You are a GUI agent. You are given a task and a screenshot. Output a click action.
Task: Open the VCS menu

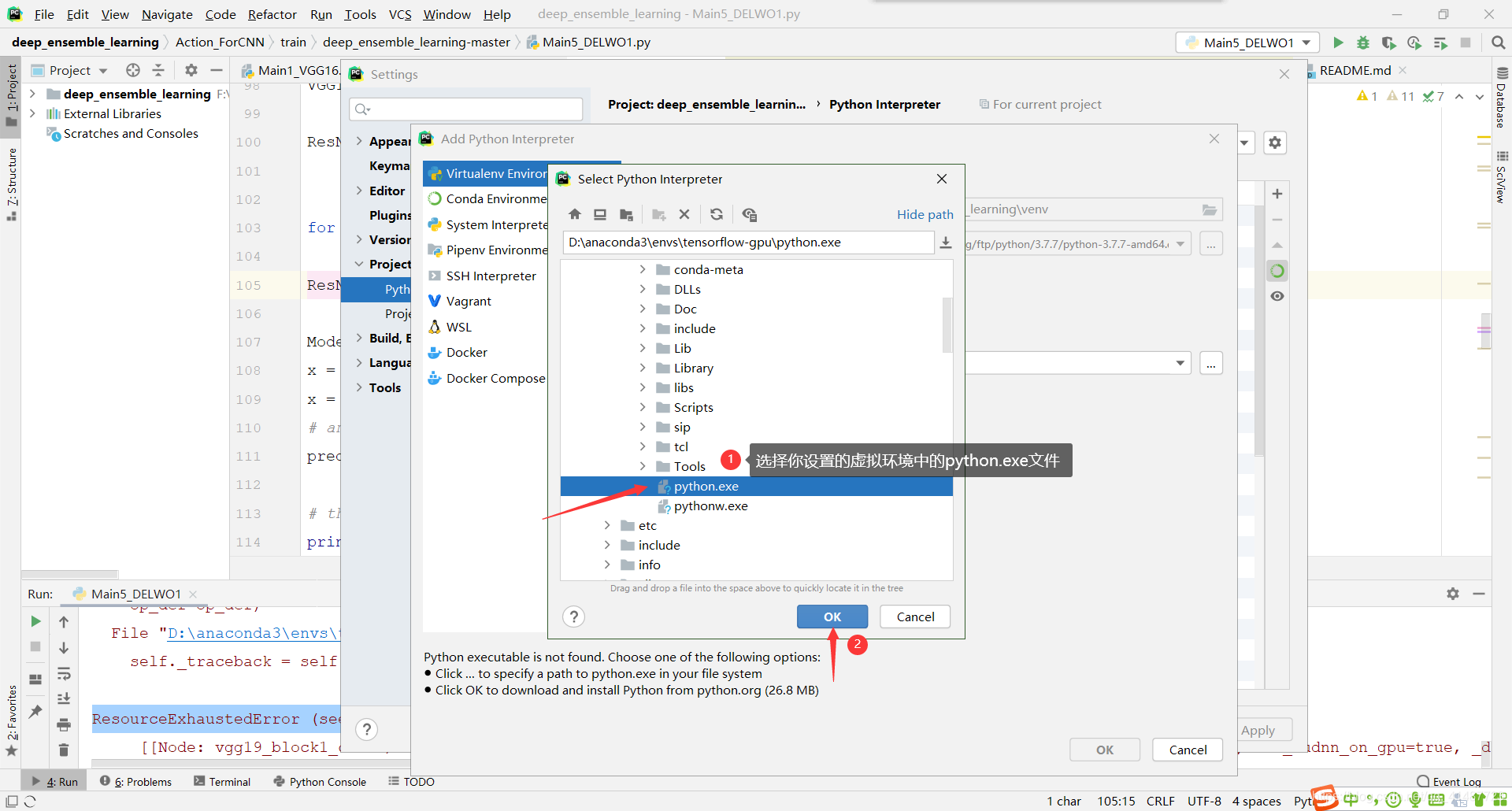(x=400, y=14)
